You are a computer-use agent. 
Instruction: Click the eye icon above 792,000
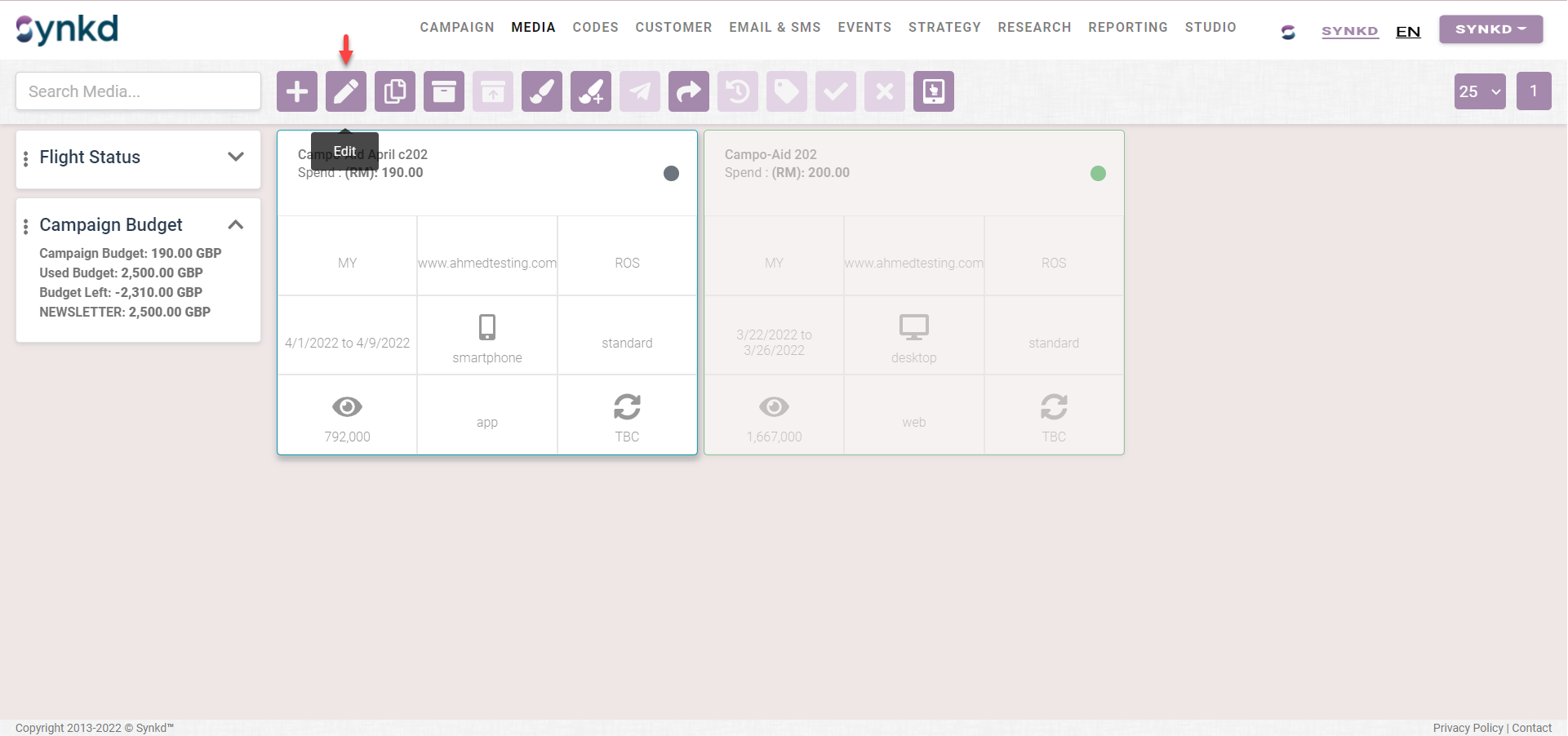(x=347, y=406)
